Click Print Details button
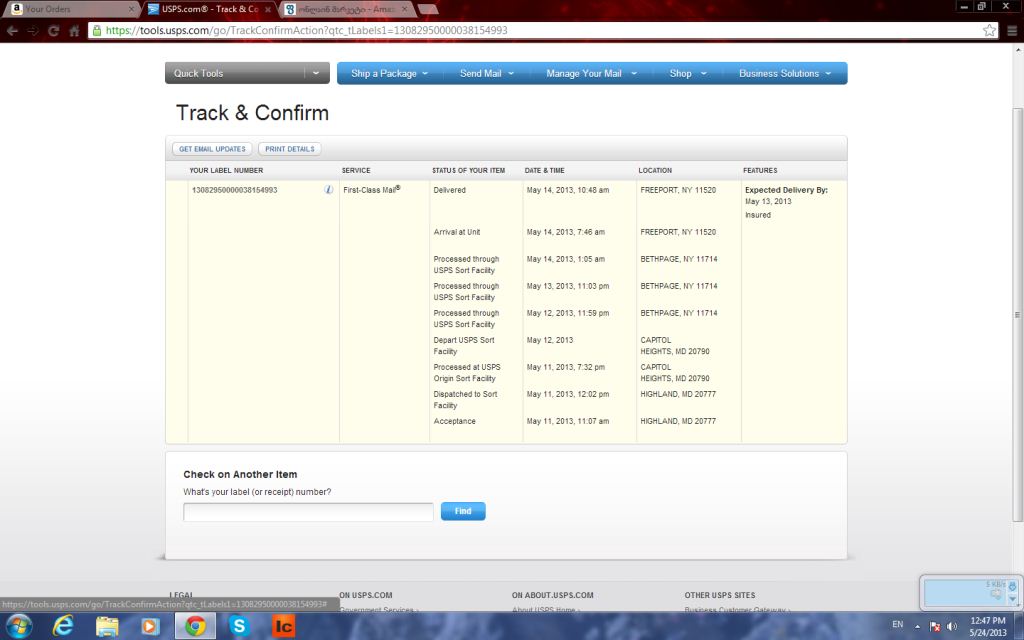Screen dimensions: 1024x640 289,149
